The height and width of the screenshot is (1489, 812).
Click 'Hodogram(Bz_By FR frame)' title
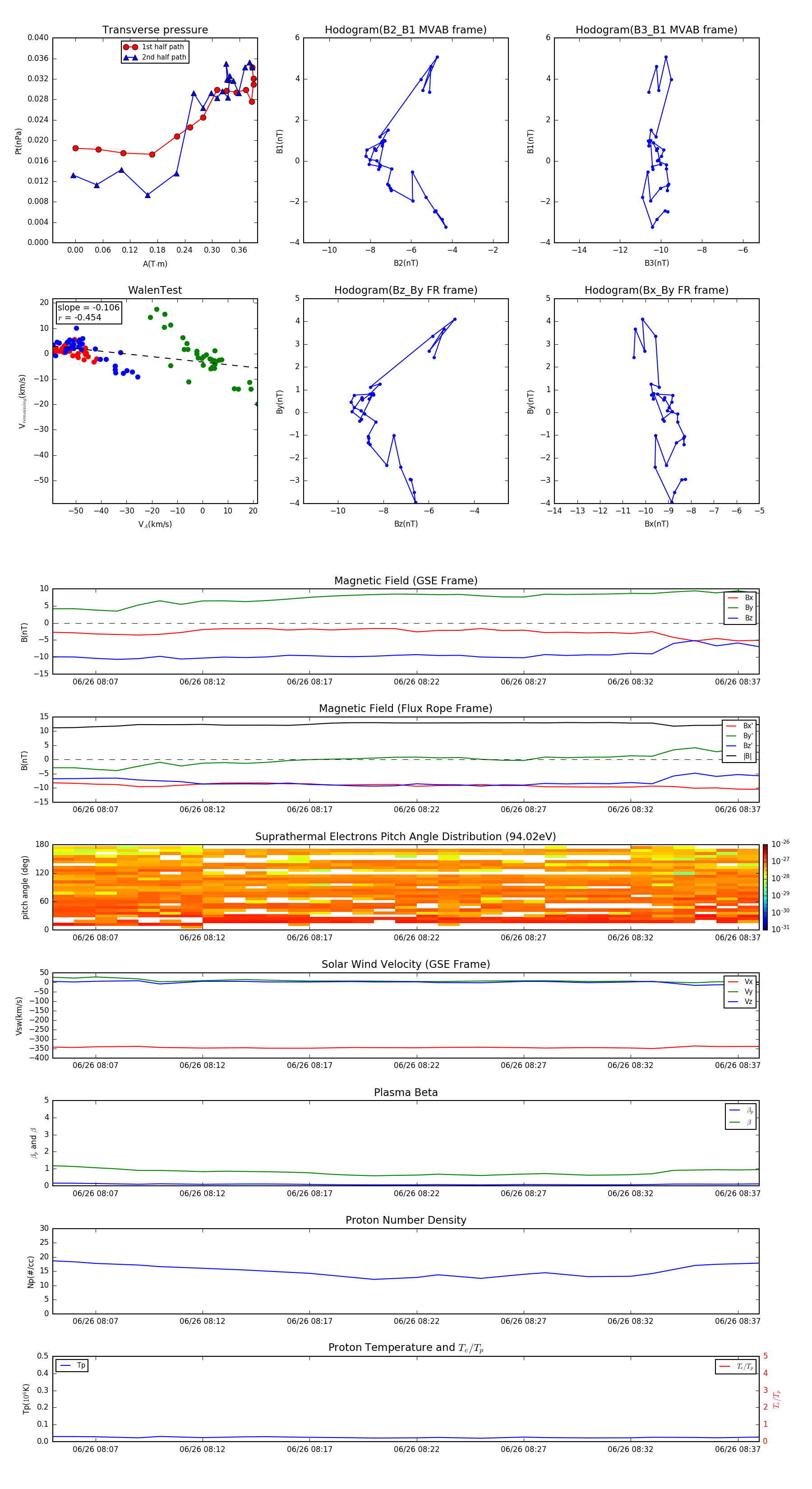(406, 290)
